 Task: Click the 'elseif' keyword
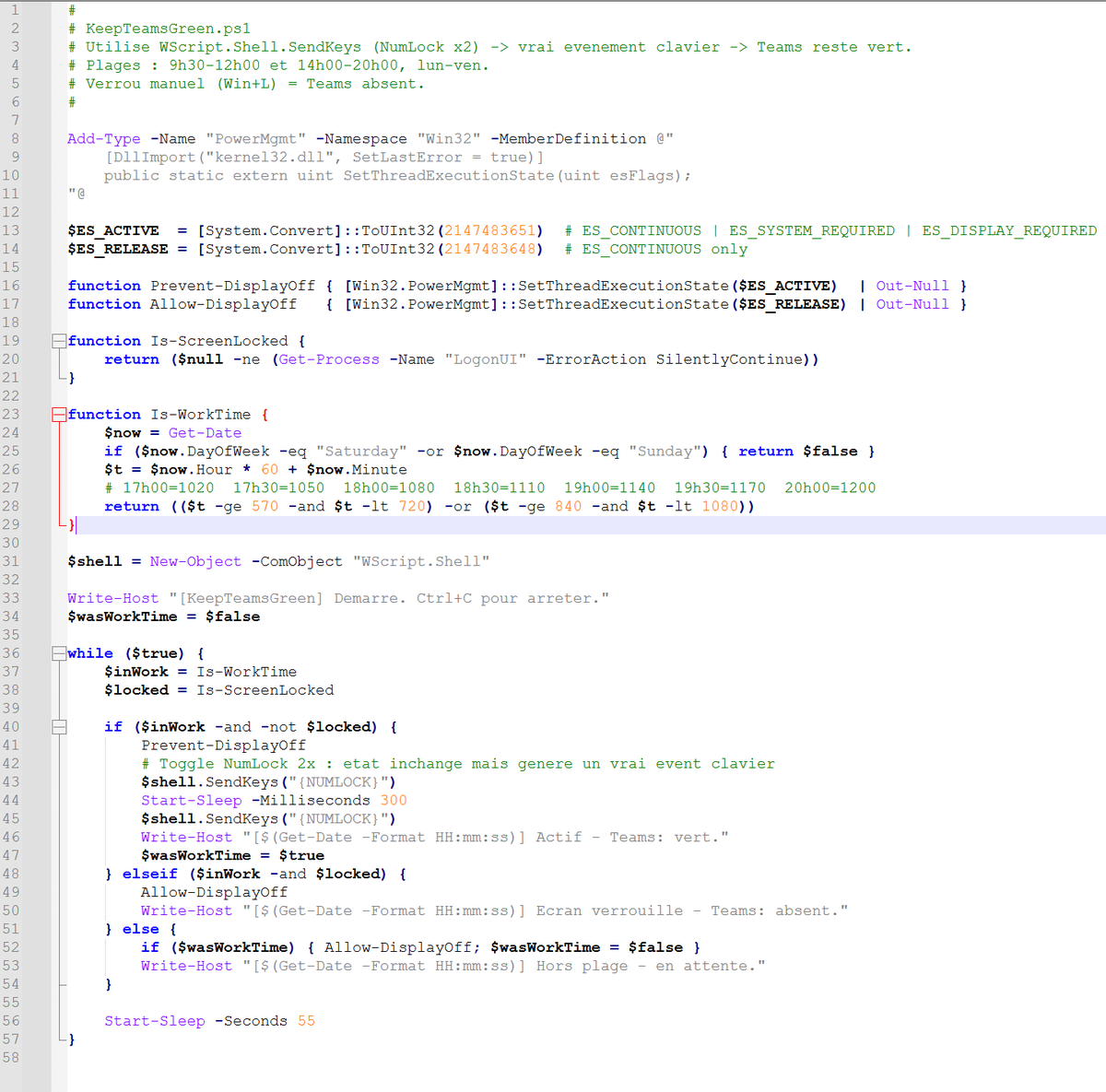tap(150, 875)
